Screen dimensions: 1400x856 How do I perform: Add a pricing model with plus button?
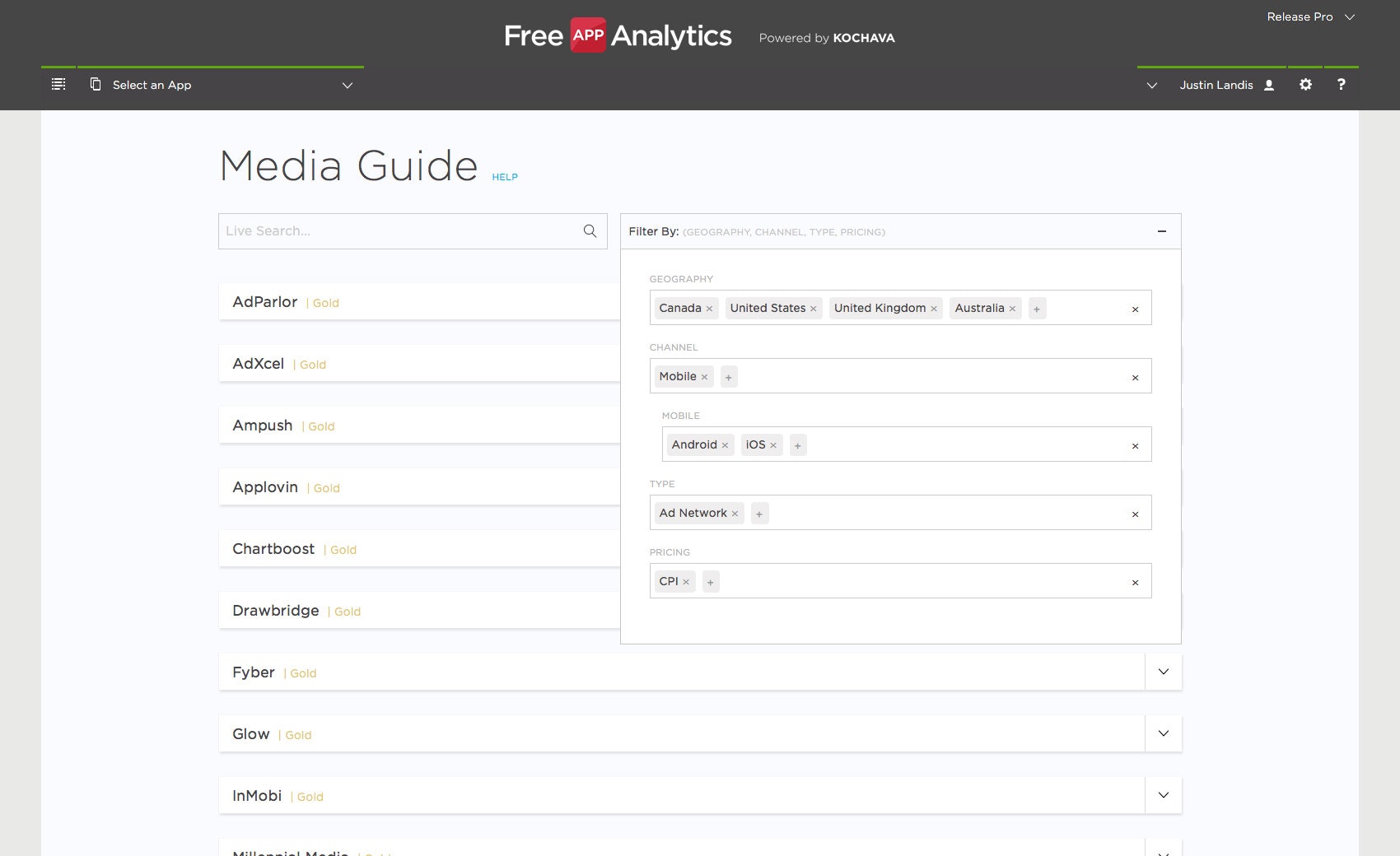[711, 582]
